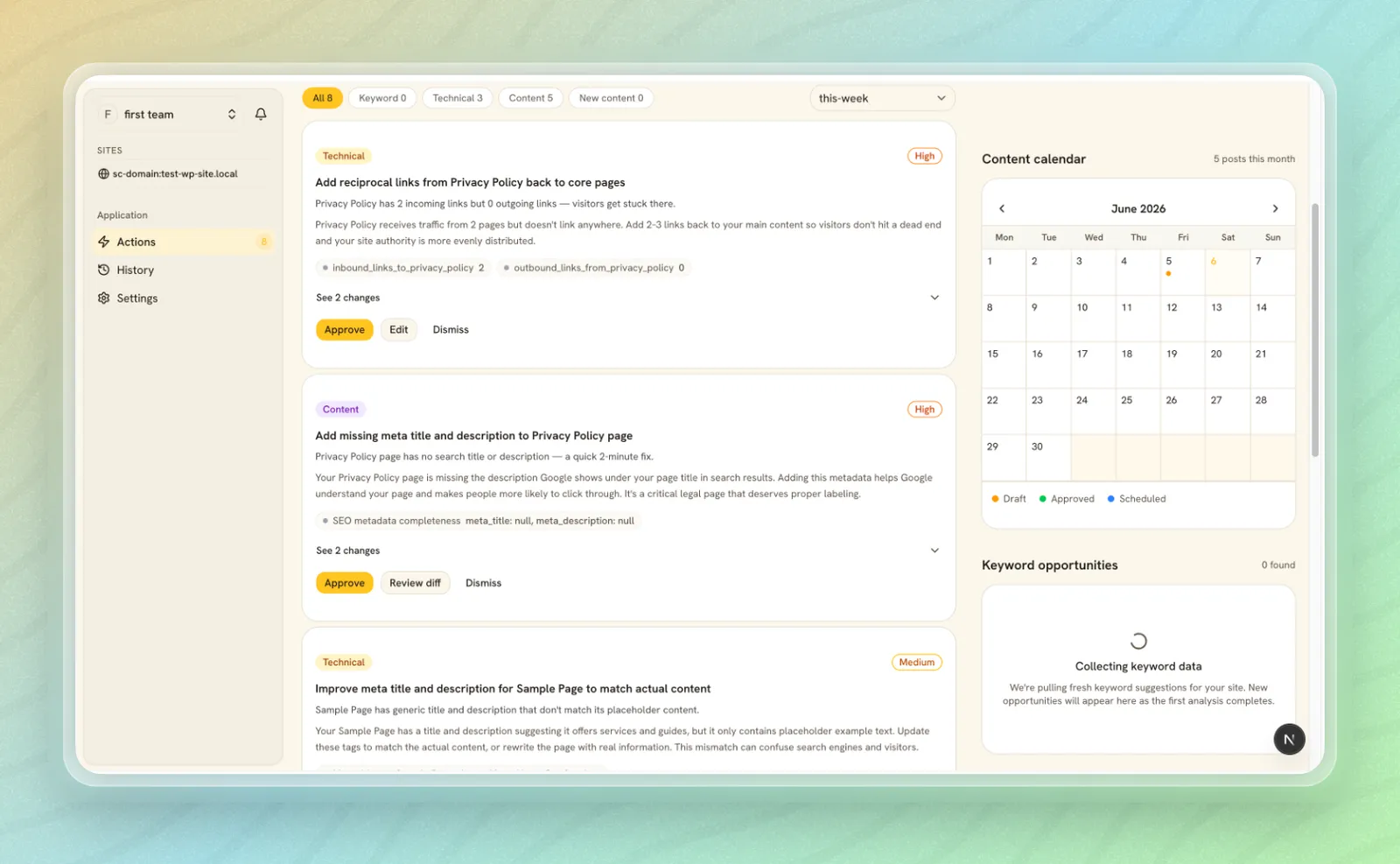The height and width of the screenshot is (864, 1400).
Task: Click the Medium priority badge
Action: [x=917, y=662]
